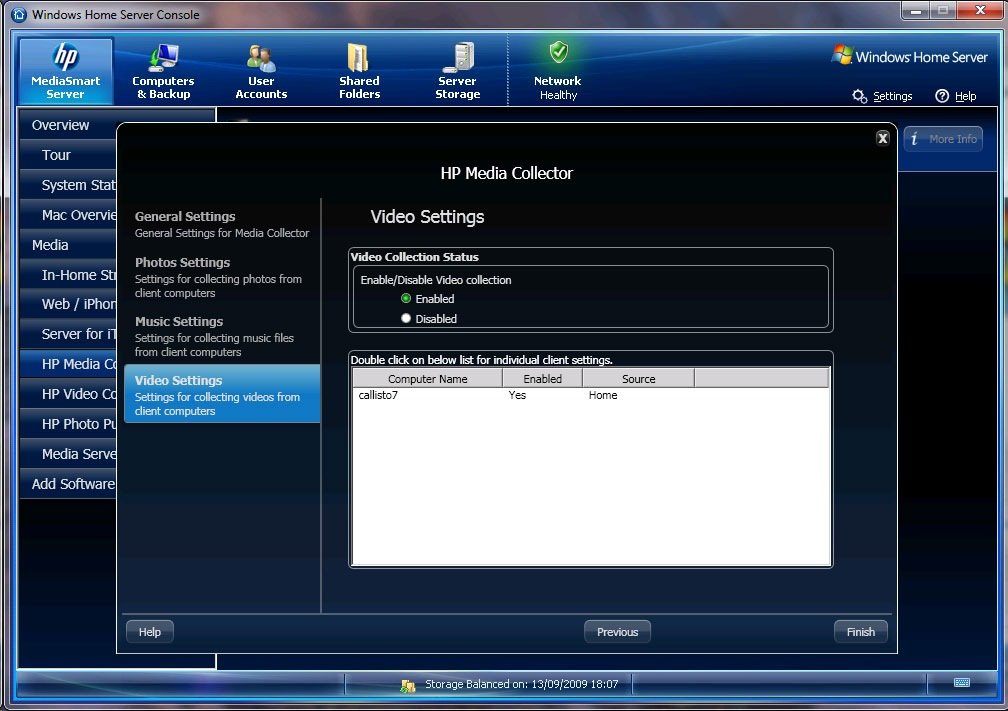Viewport: 1008px width, 711px height.
Task: Sort by Computer Name column header
Action: pos(428,379)
